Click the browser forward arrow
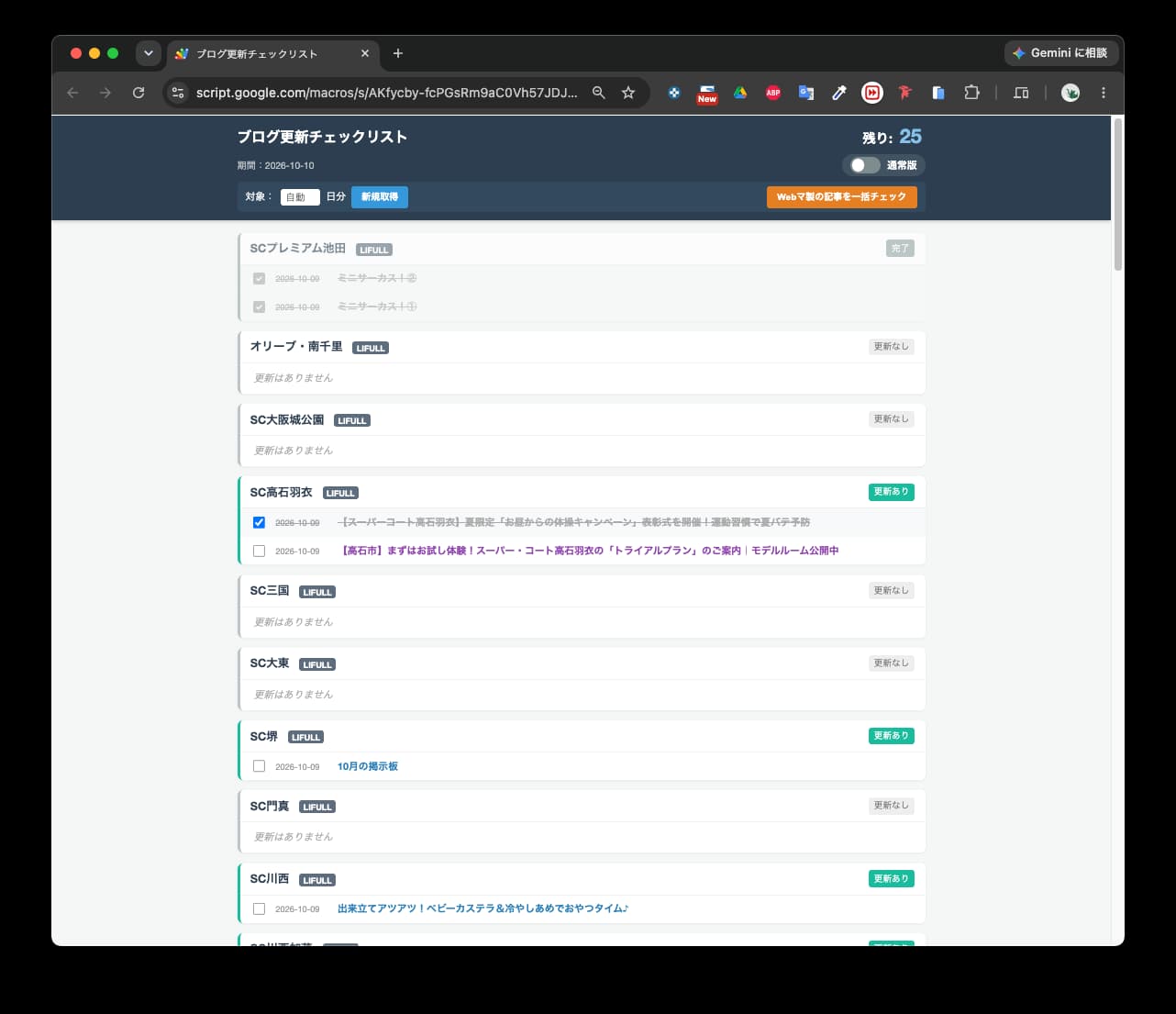Screen dimensions: 1176x1014 [x=105, y=93]
